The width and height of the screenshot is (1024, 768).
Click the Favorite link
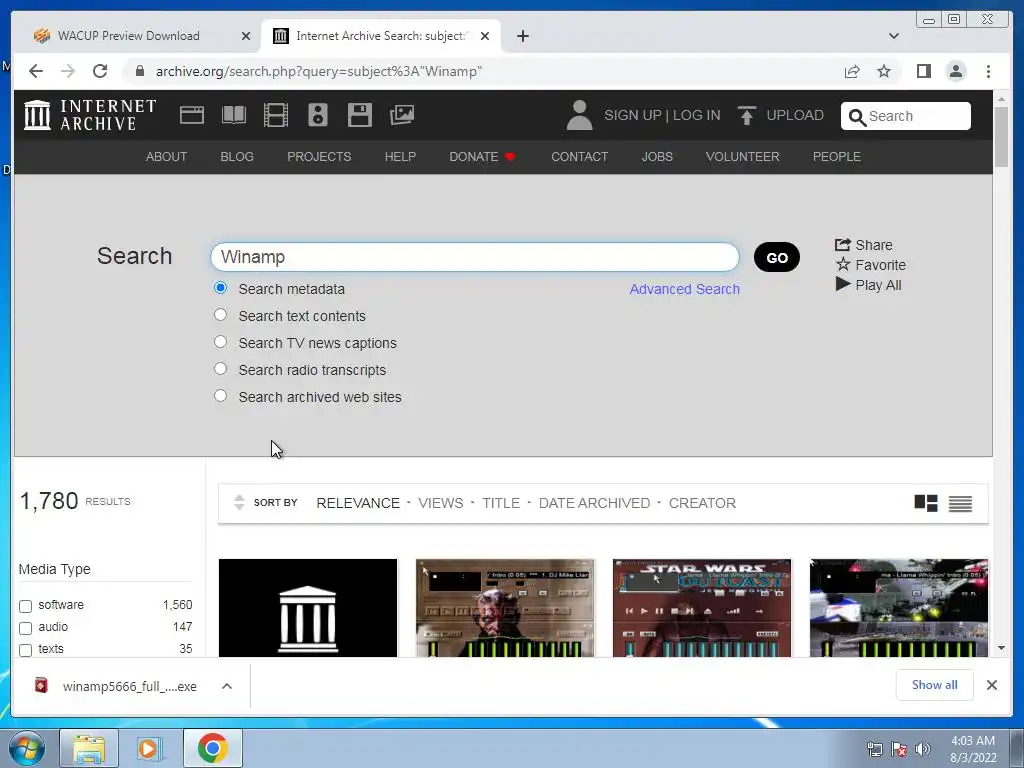pos(871,265)
